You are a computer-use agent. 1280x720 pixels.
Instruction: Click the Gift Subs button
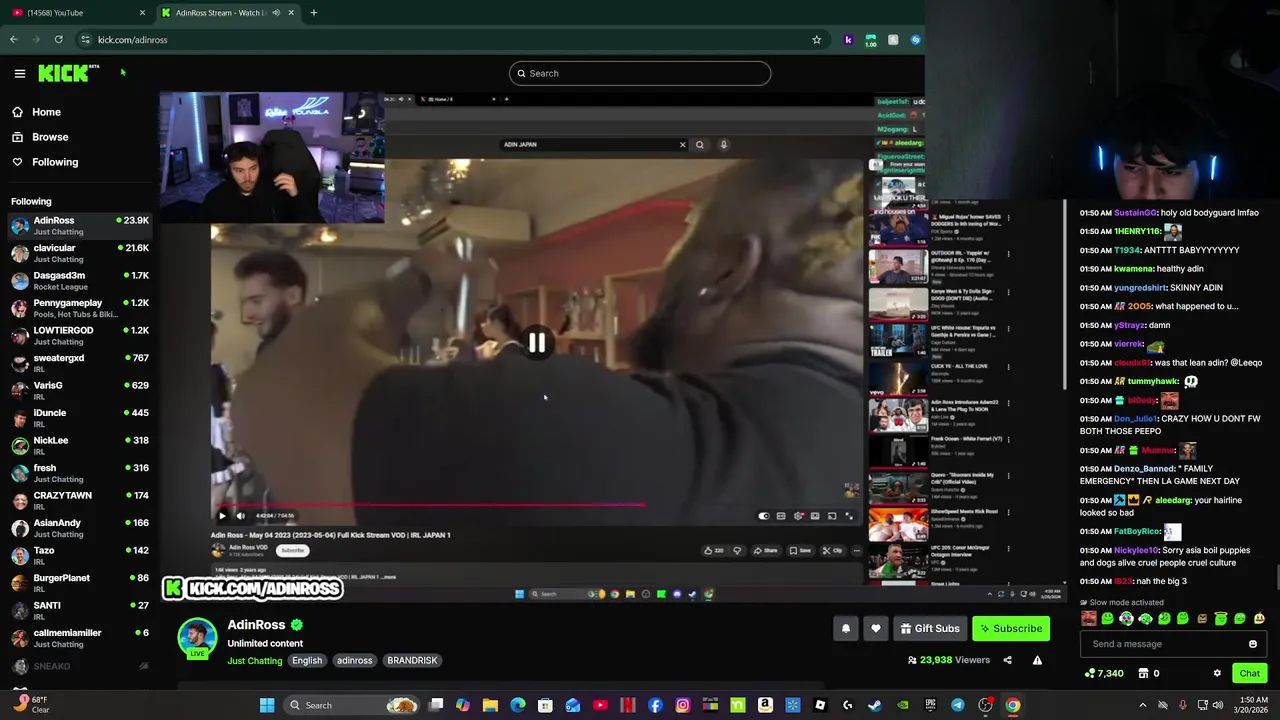[x=930, y=629]
